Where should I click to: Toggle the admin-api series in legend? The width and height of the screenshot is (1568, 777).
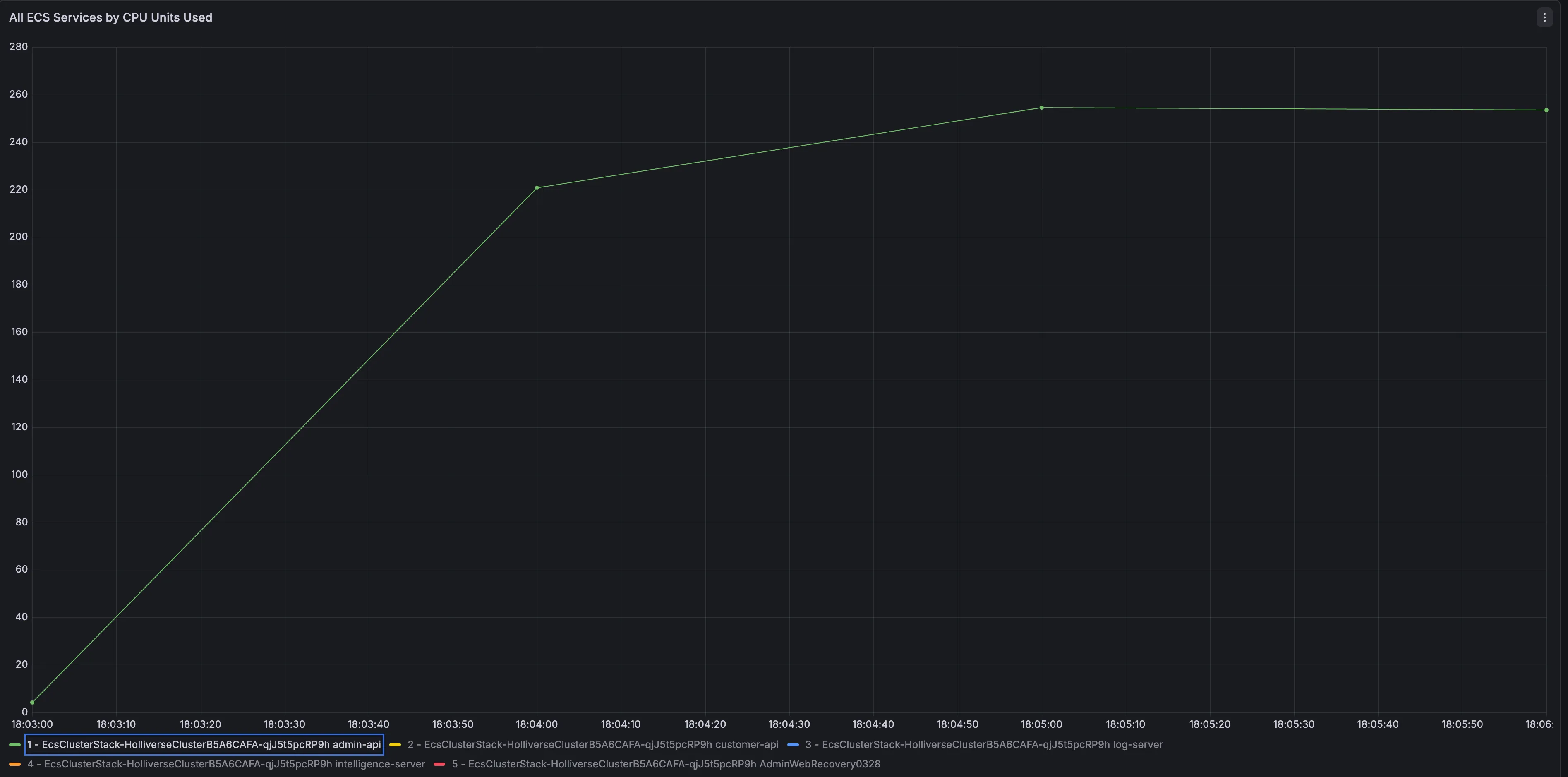[204, 745]
